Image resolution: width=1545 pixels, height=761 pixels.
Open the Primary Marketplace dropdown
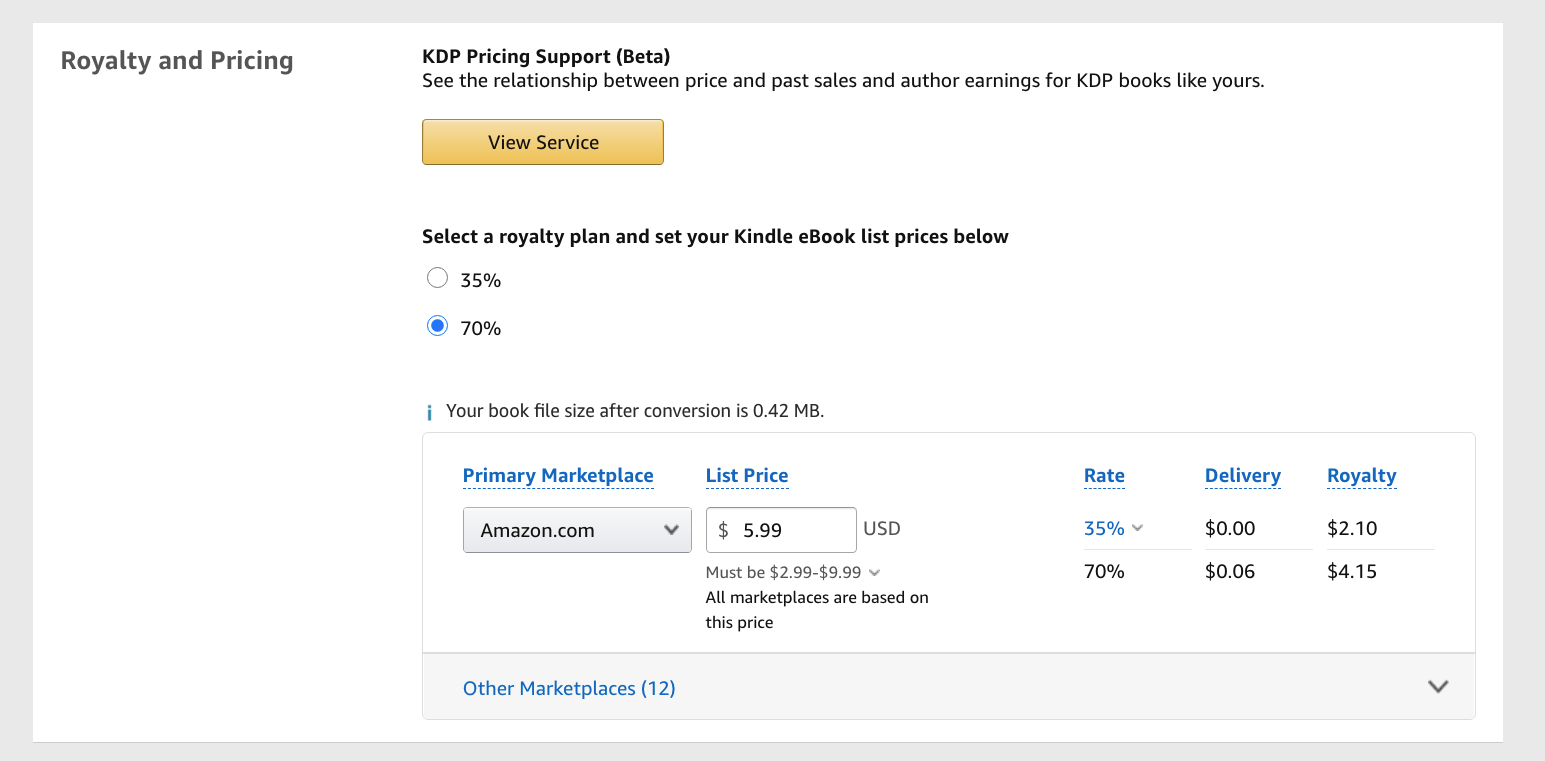(x=577, y=529)
